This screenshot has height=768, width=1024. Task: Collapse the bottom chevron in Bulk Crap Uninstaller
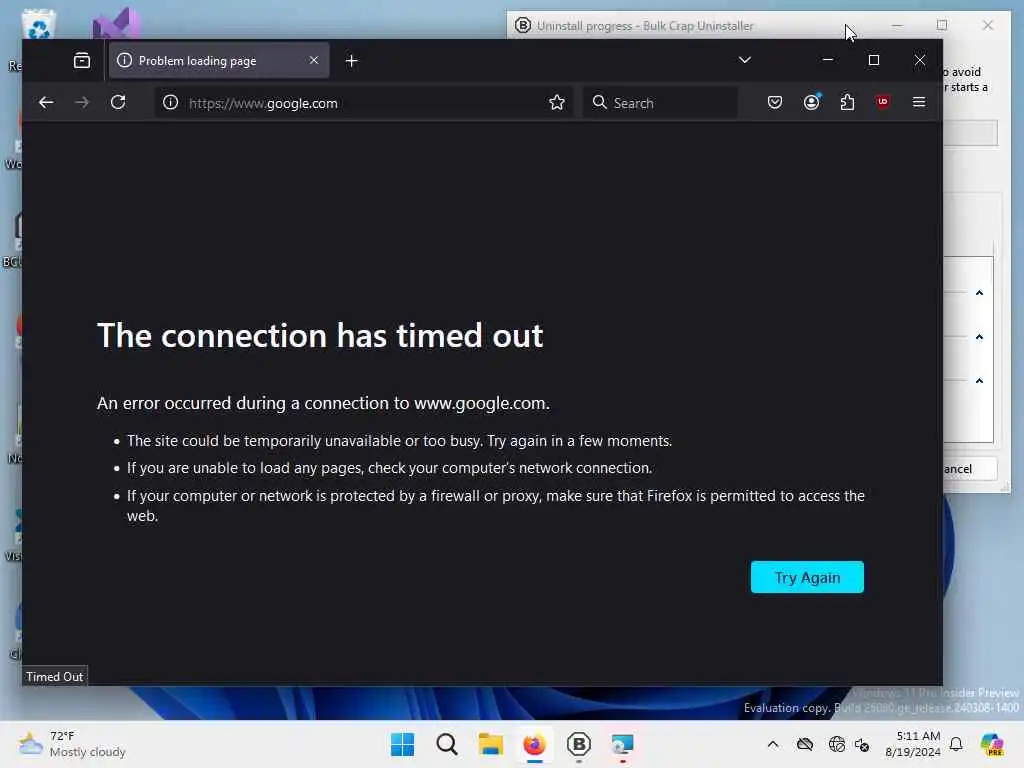979,381
